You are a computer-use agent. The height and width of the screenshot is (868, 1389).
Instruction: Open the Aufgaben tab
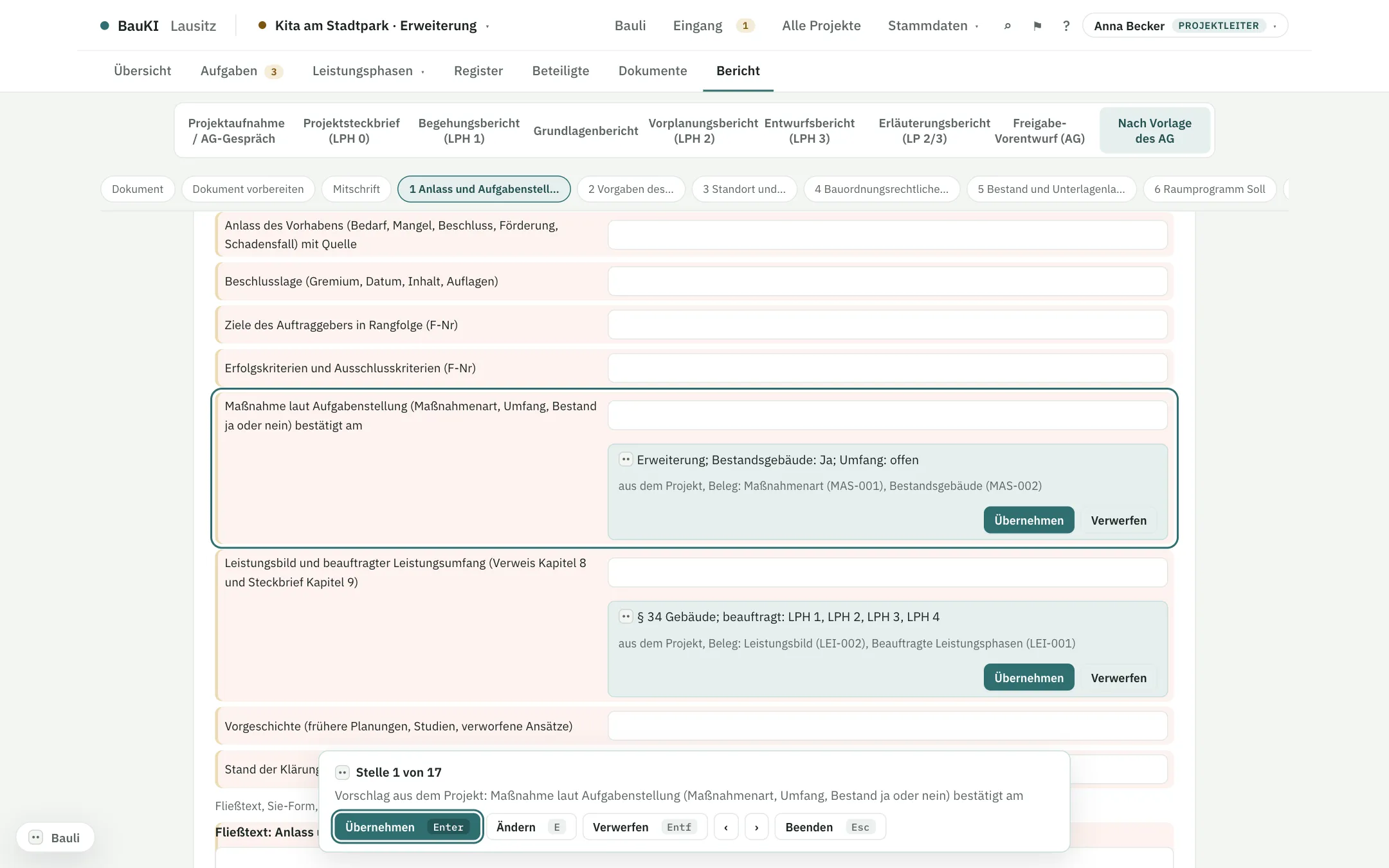[x=241, y=71]
